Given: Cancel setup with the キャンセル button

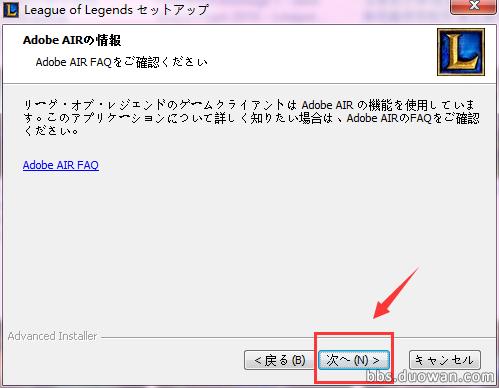Looking at the screenshot, I should tap(445, 360).
